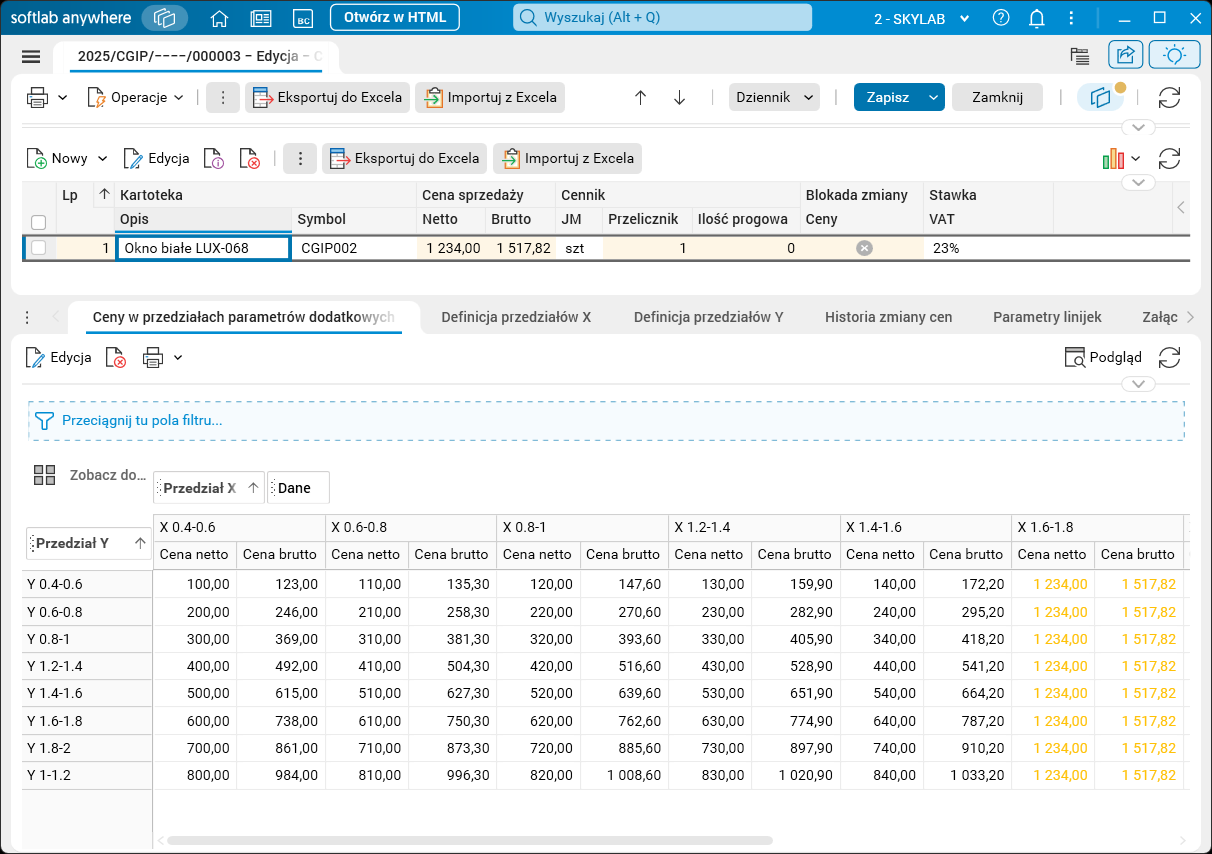Click the Otwórz w HTML button
1212x854 pixels.
(394, 18)
